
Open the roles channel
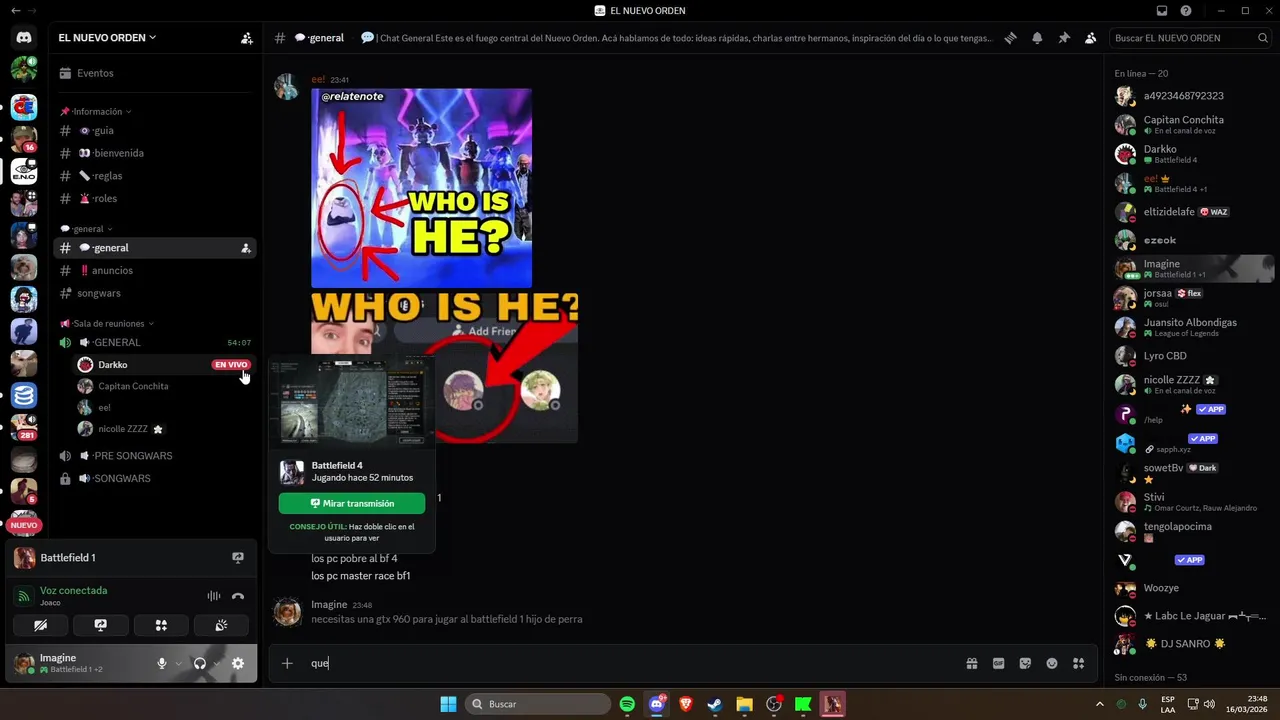pos(155,199)
